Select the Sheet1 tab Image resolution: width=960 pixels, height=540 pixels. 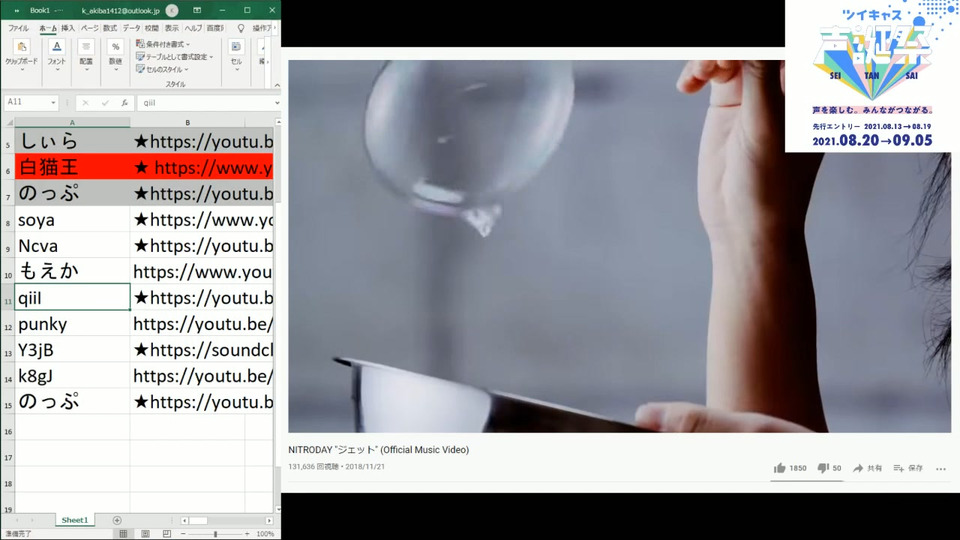click(x=75, y=520)
